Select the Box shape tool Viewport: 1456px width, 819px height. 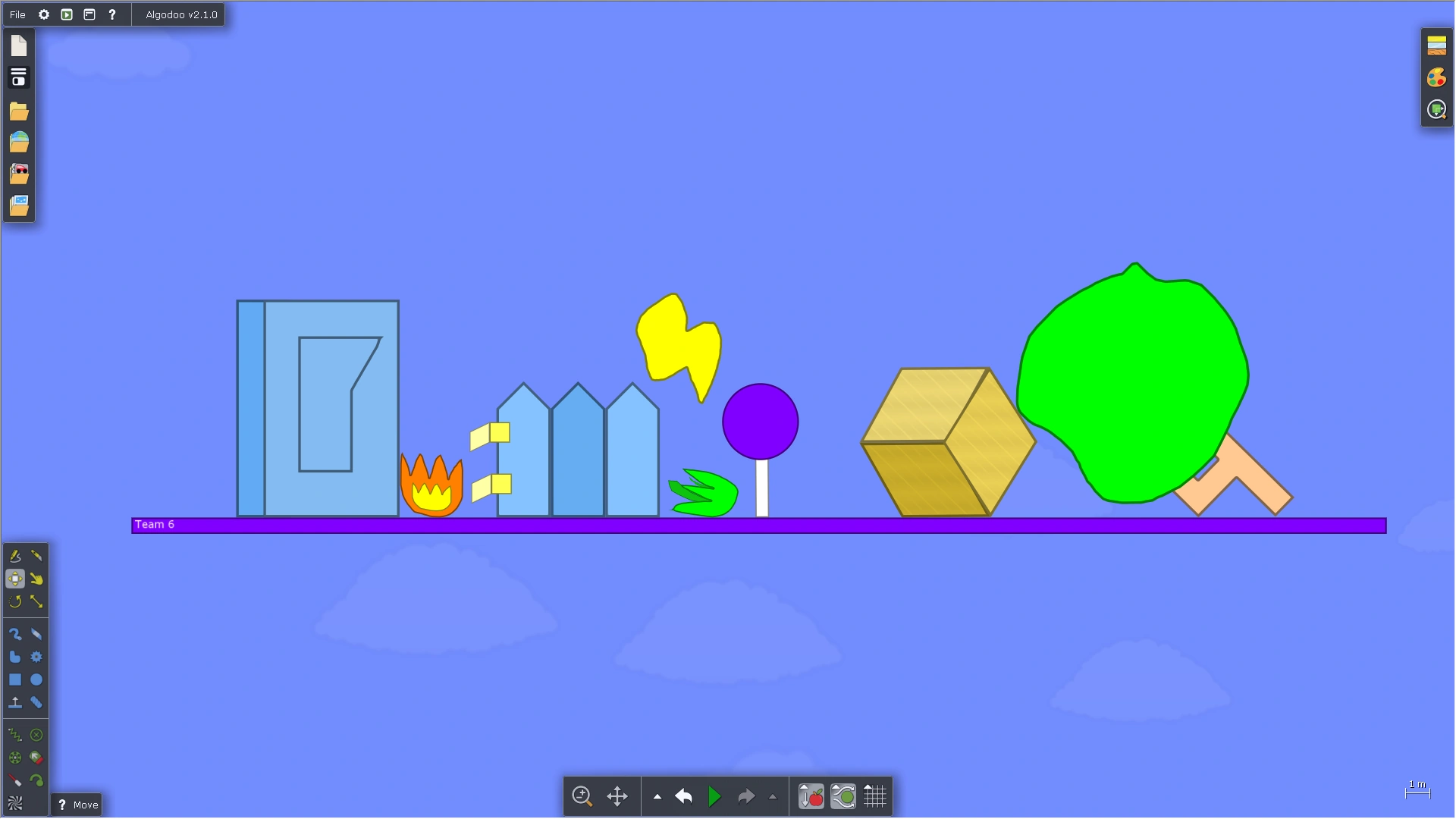pos(14,679)
